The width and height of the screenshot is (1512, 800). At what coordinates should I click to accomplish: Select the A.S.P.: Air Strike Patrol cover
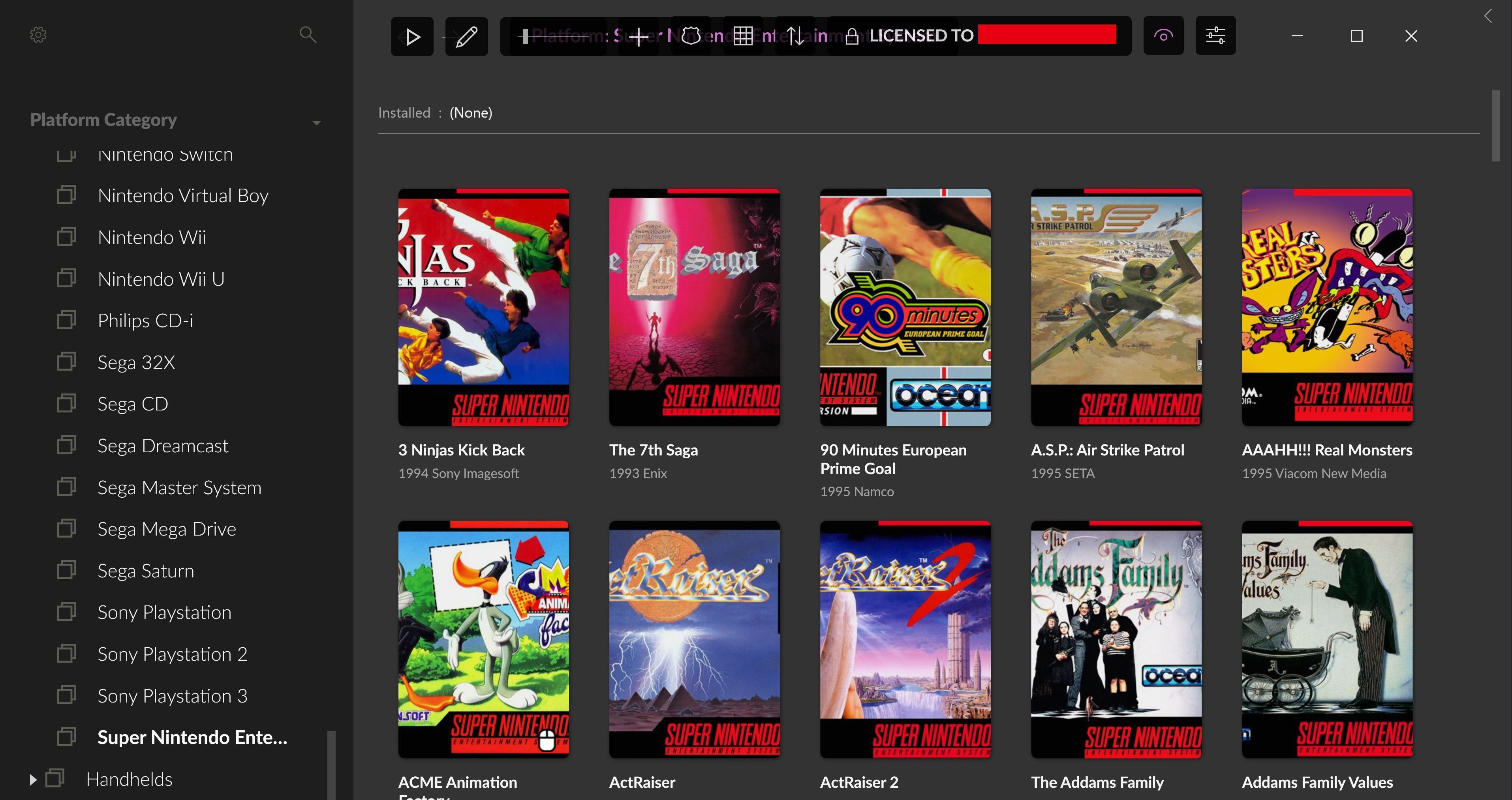(1116, 307)
